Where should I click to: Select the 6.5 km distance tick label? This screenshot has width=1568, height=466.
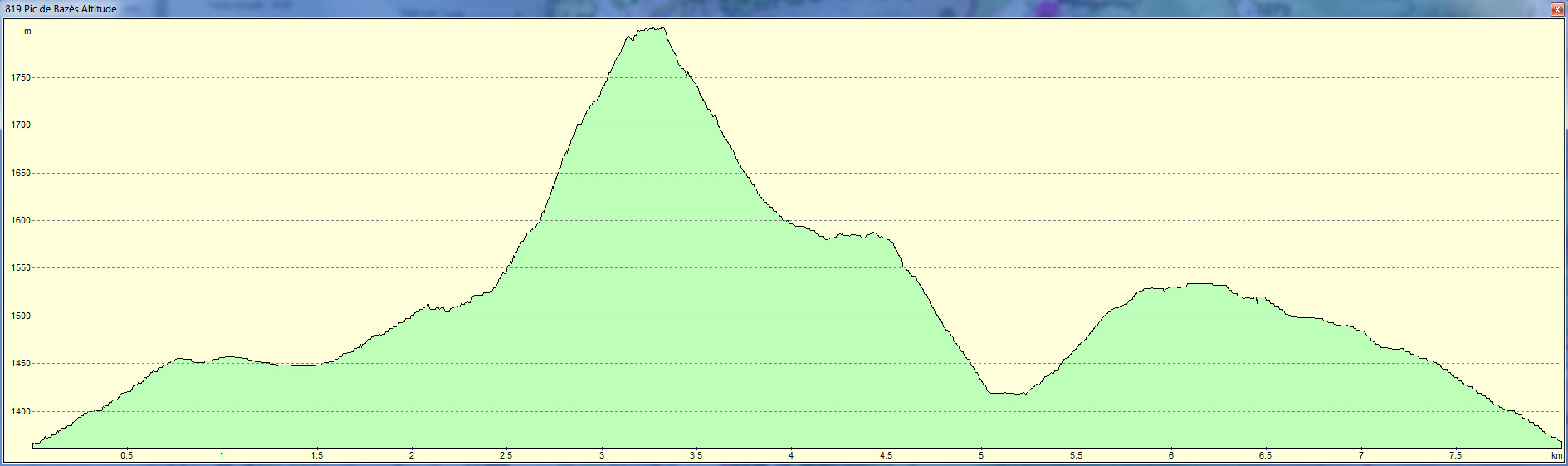[1265, 455]
